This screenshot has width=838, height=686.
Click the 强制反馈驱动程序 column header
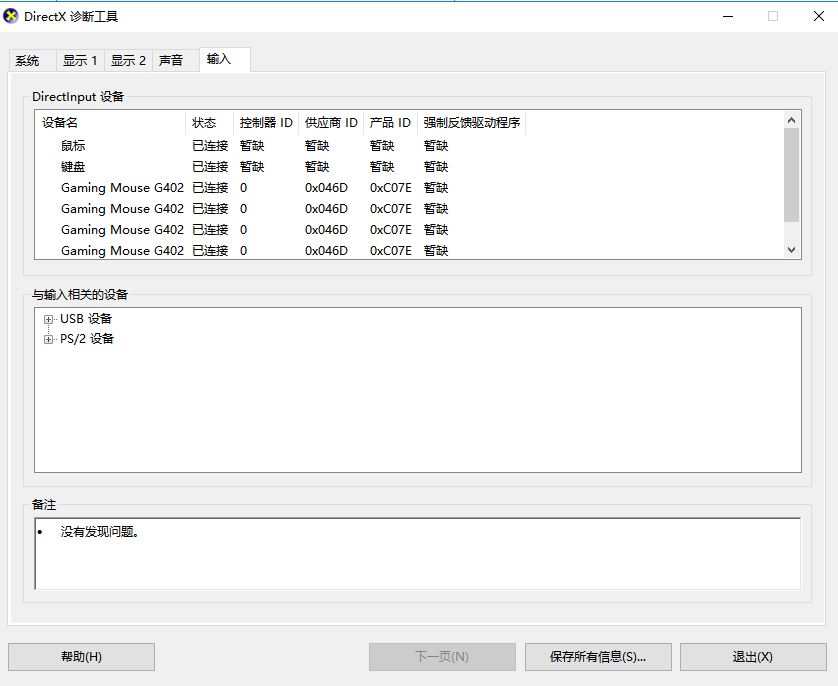coord(471,123)
